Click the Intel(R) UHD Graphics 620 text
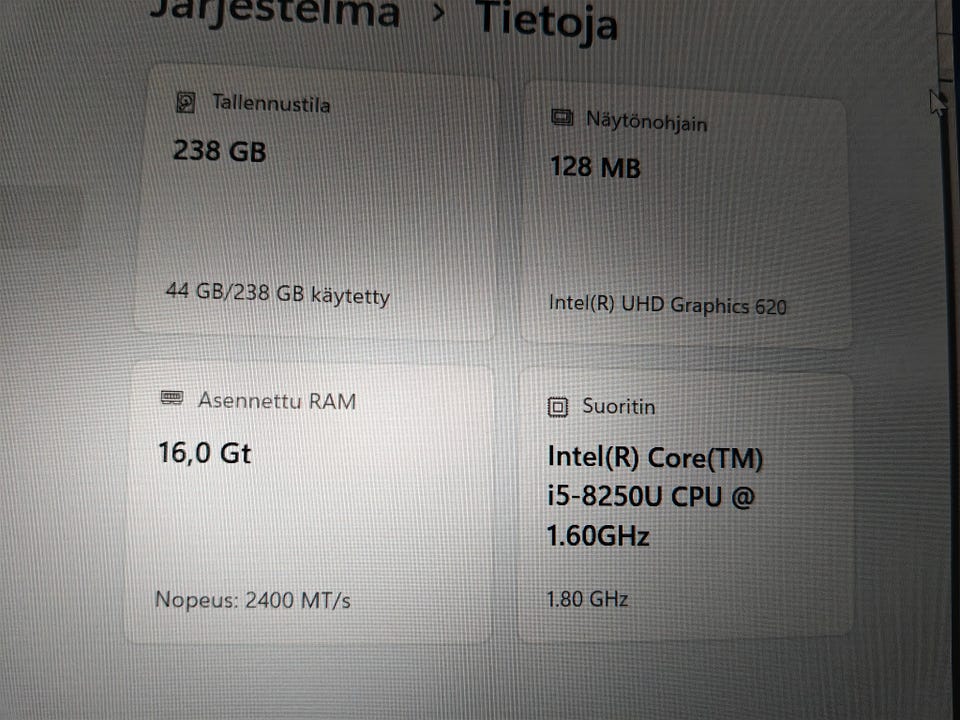The height and width of the screenshot is (720, 960). click(667, 304)
